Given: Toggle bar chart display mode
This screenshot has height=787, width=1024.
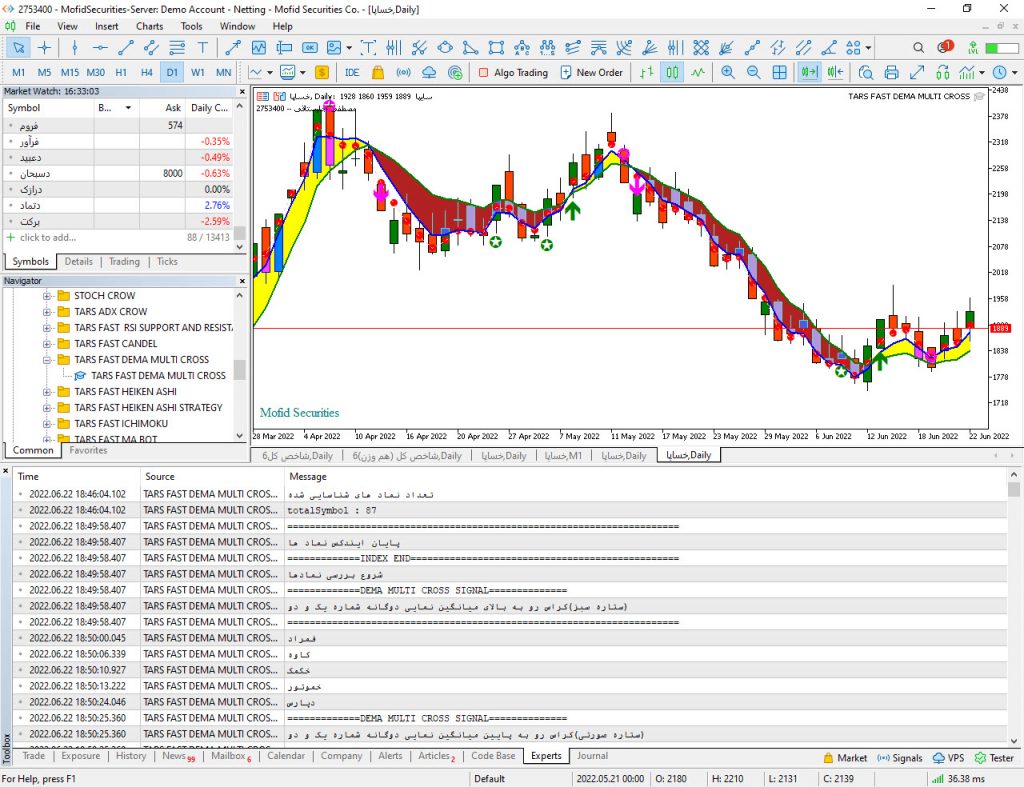Looking at the screenshot, I should click(x=647, y=72).
